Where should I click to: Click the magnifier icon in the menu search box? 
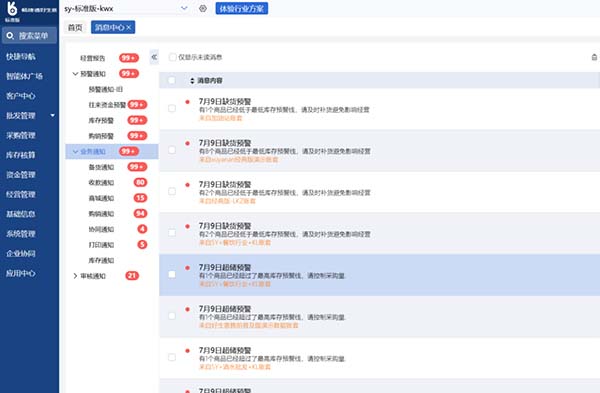10,36
